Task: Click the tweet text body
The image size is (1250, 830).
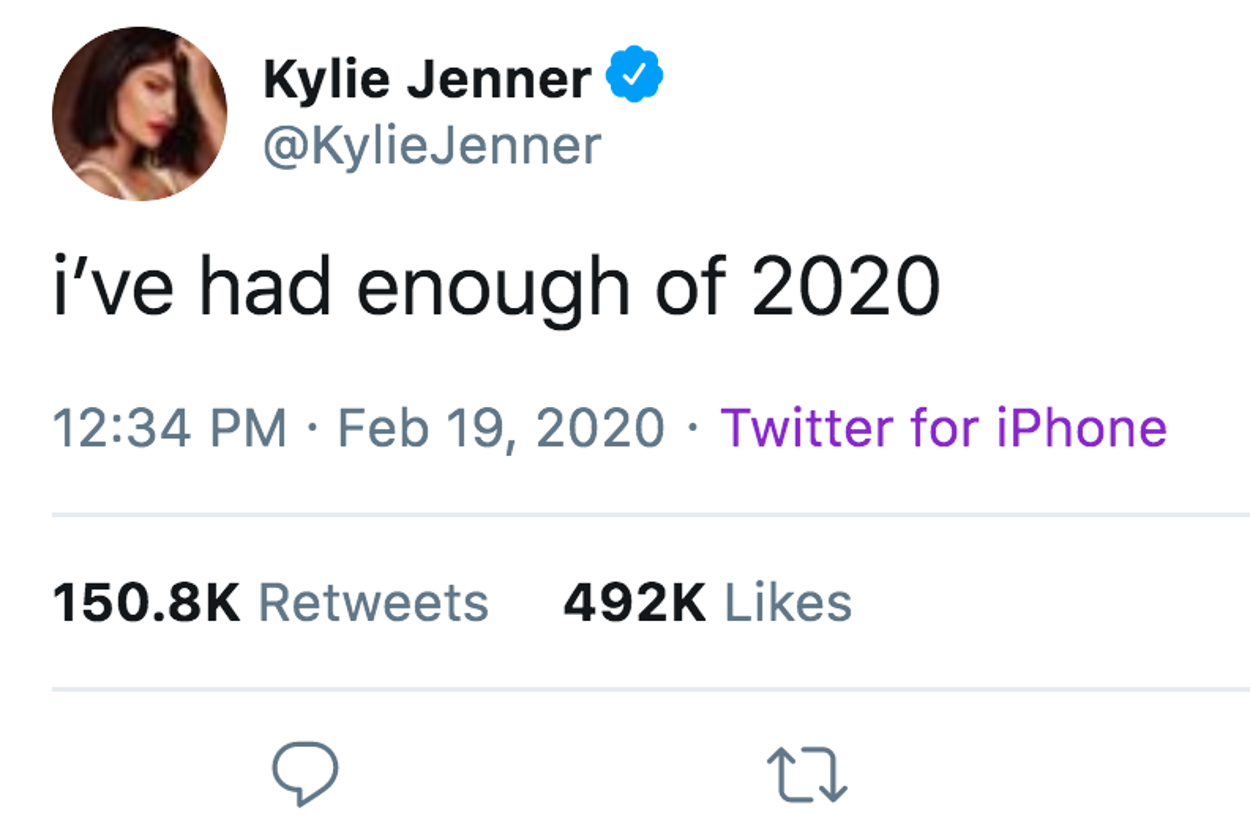Action: coord(496,288)
